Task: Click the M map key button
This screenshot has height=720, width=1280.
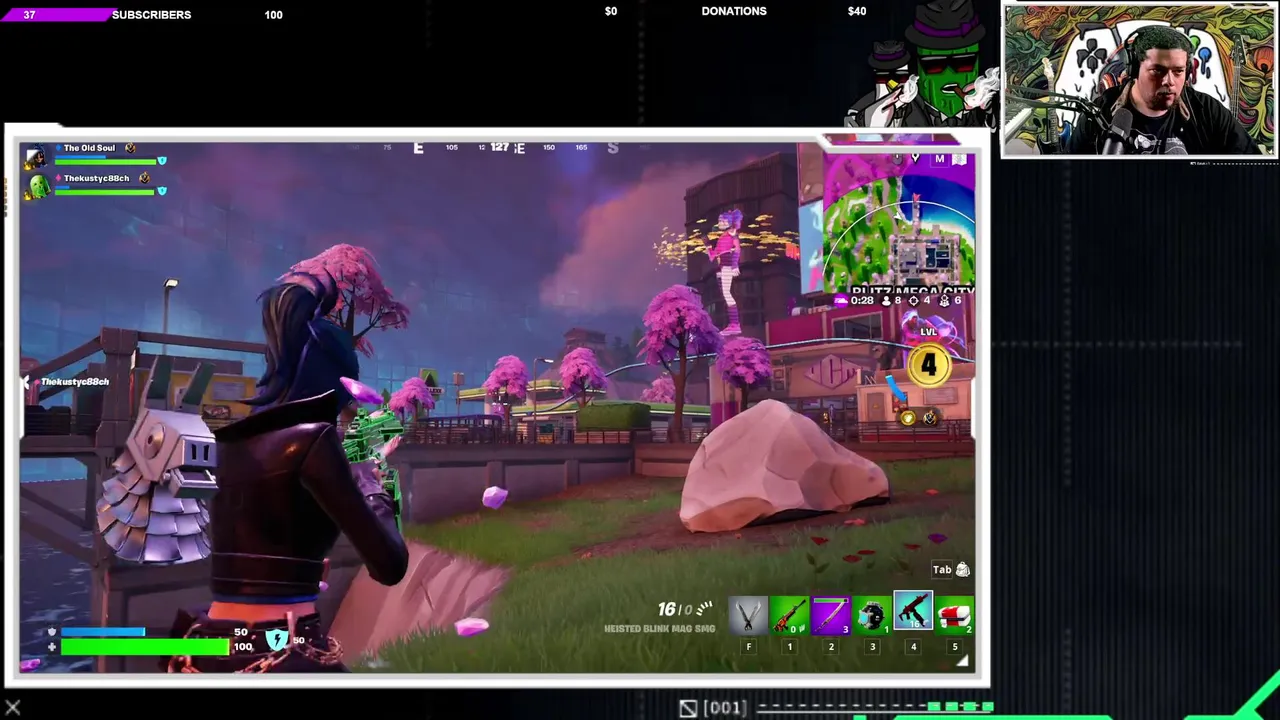Action: (939, 159)
